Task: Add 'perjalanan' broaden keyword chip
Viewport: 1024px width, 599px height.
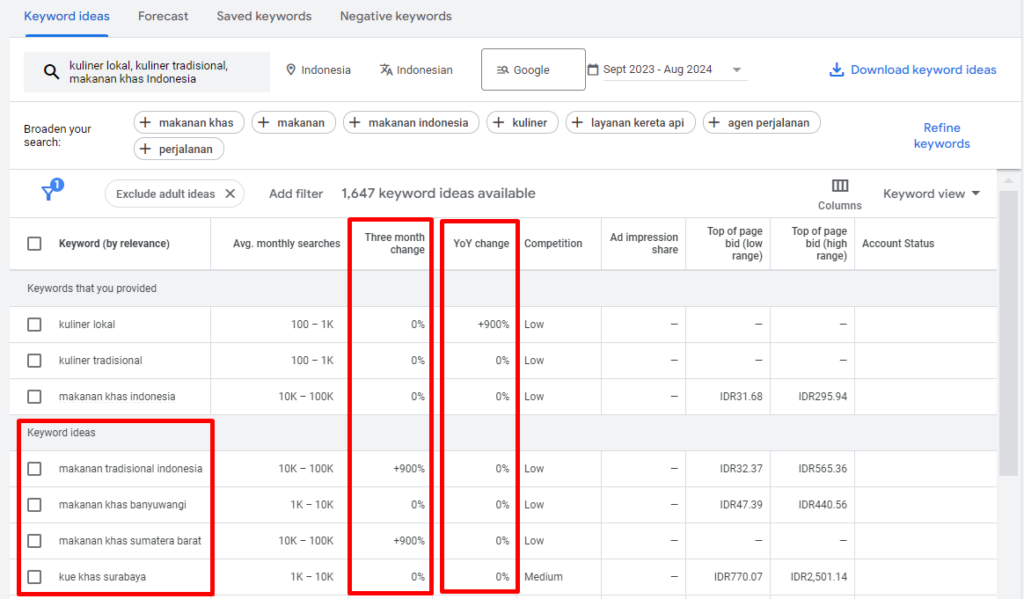Action: (x=179, y=149)
